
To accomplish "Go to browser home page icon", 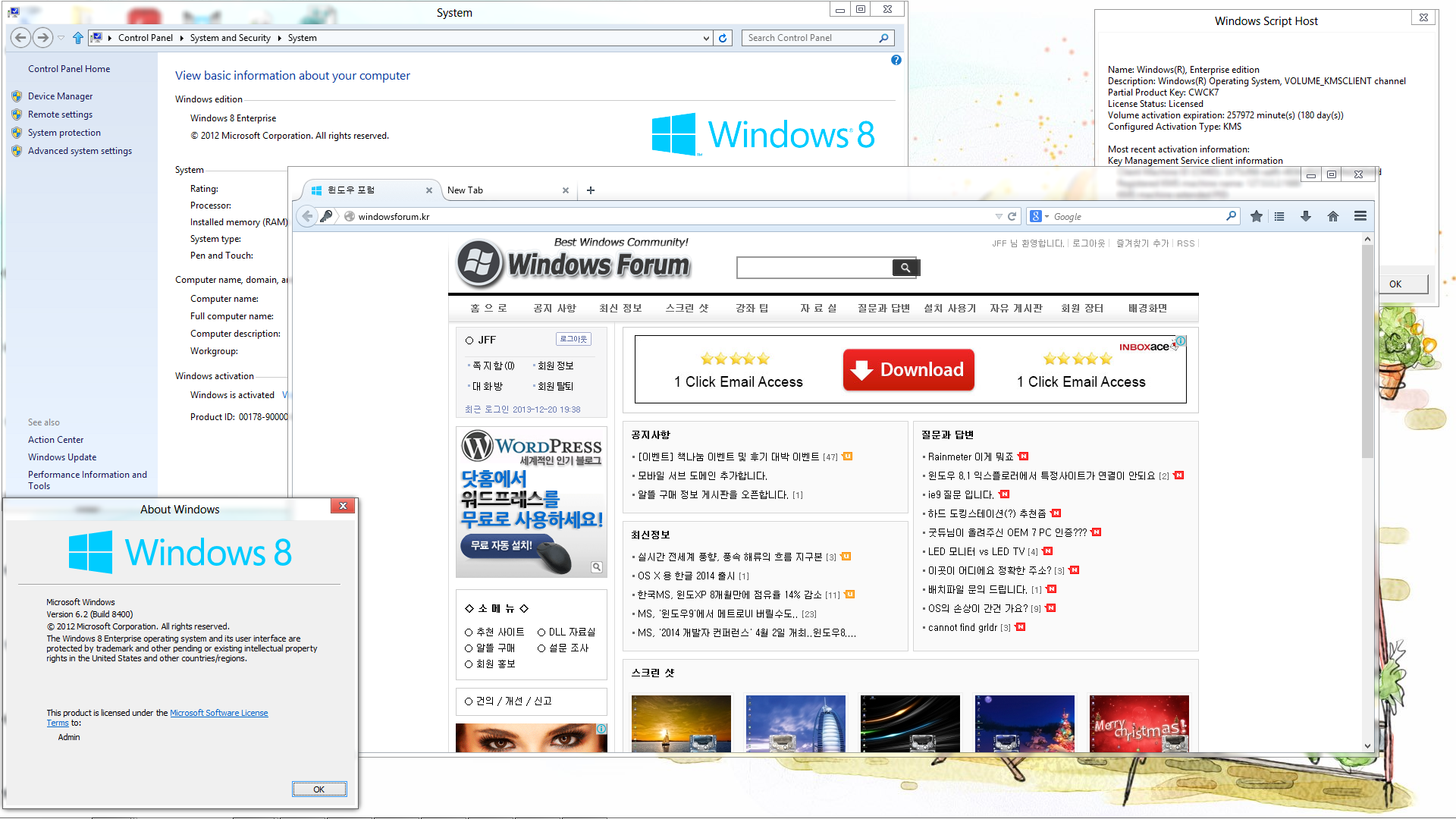I will tap(1333, 216).
